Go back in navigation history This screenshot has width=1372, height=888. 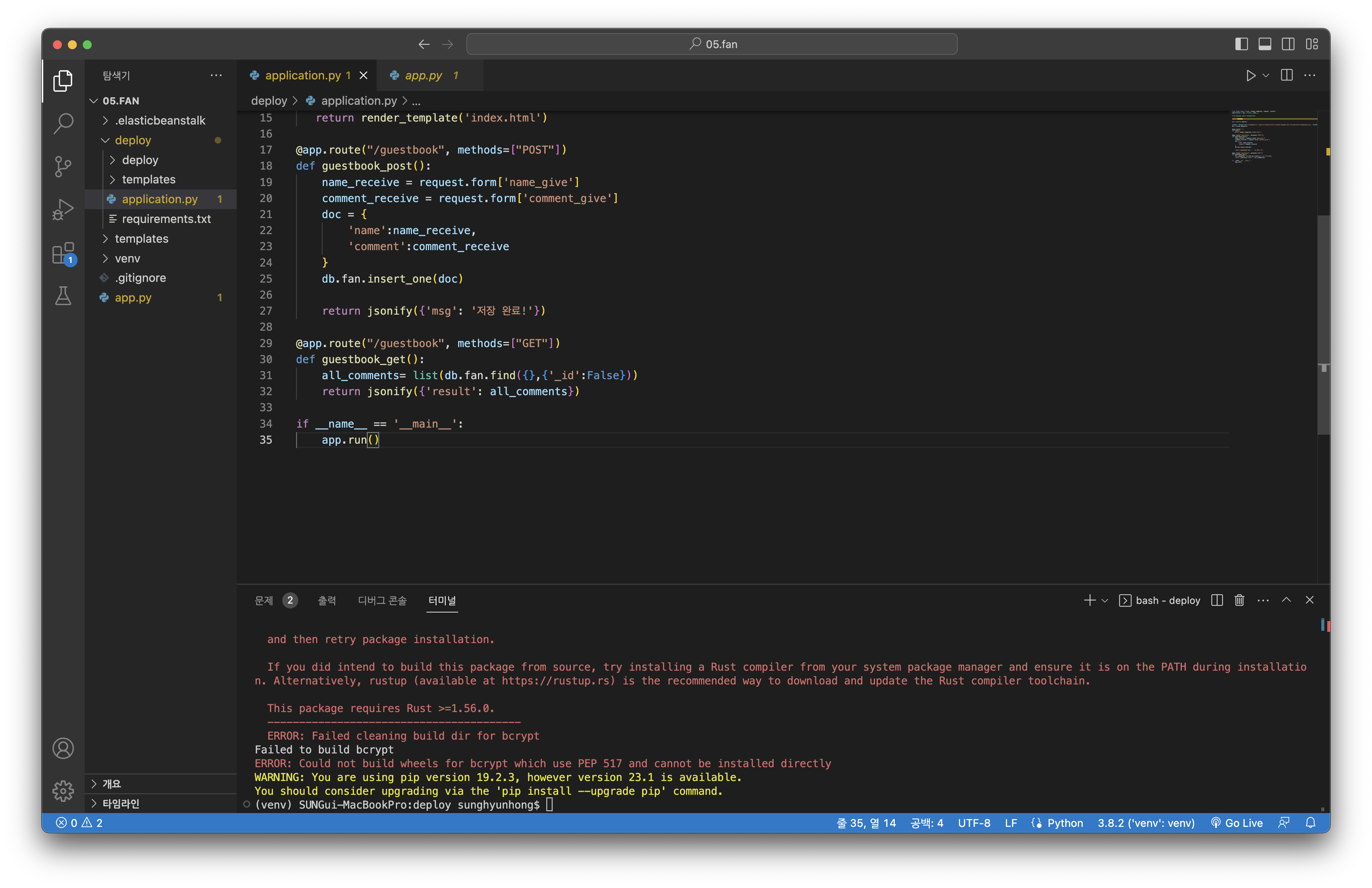(x=424, y=44)
